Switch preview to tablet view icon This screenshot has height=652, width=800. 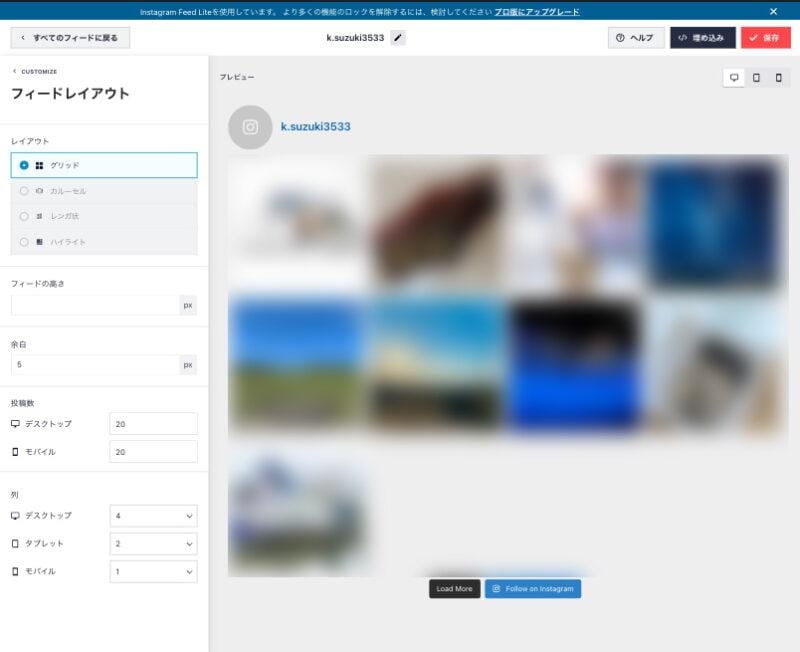click(757, 78)
